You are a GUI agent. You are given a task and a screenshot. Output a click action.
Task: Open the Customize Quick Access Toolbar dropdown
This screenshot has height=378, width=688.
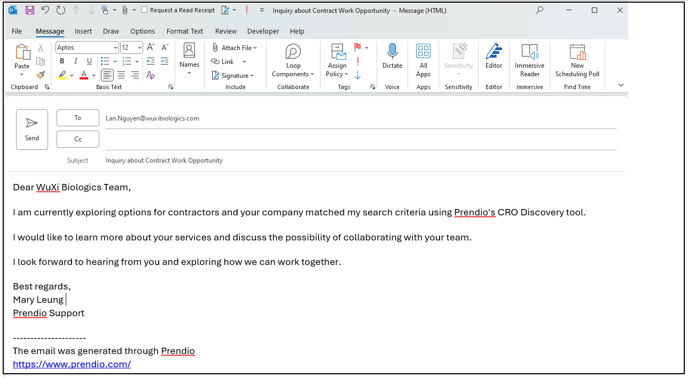click(x=262, y=10)
